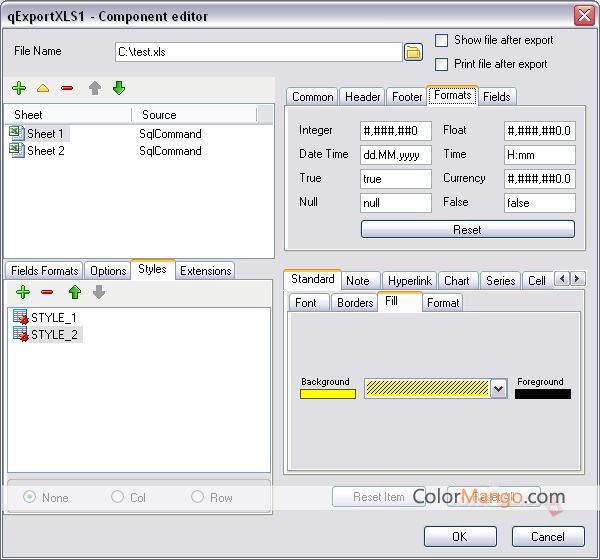This screenshot has height=560, width=600.
Task: Edit the Currency format field
Action: coord(540,179)
